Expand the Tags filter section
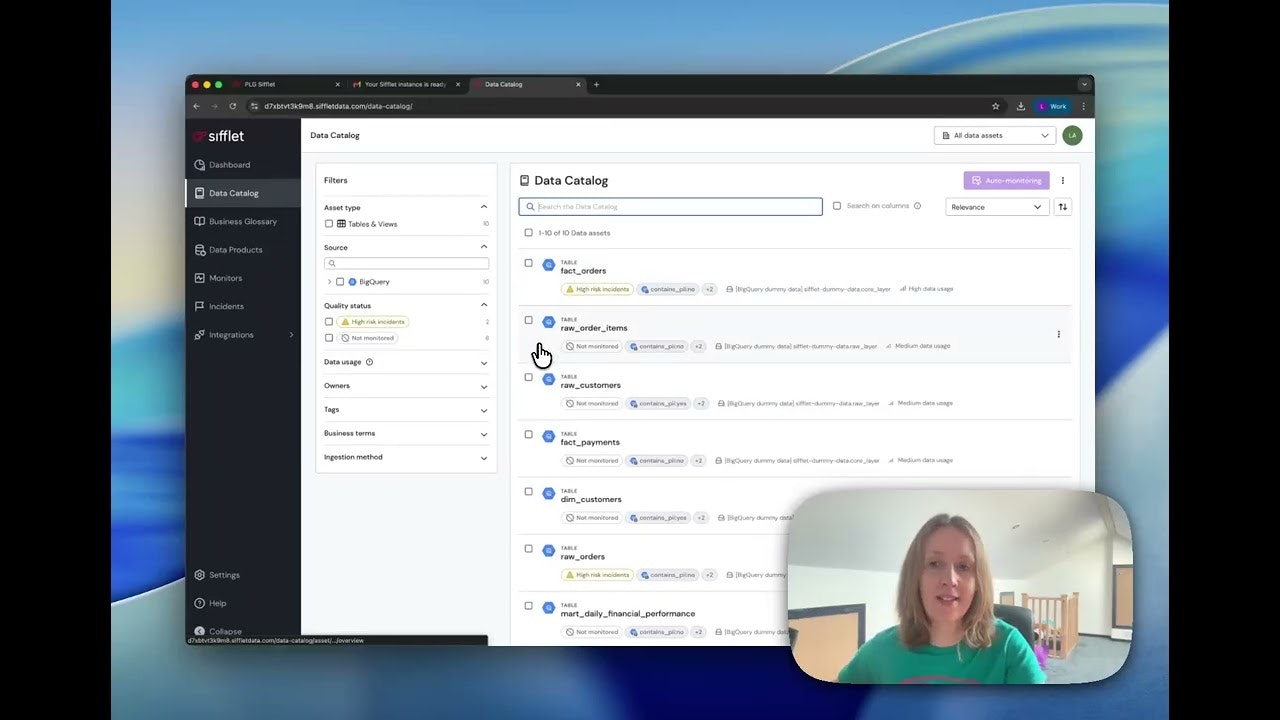The width and height of the screenshot is (1280, 720). (484, 411)
